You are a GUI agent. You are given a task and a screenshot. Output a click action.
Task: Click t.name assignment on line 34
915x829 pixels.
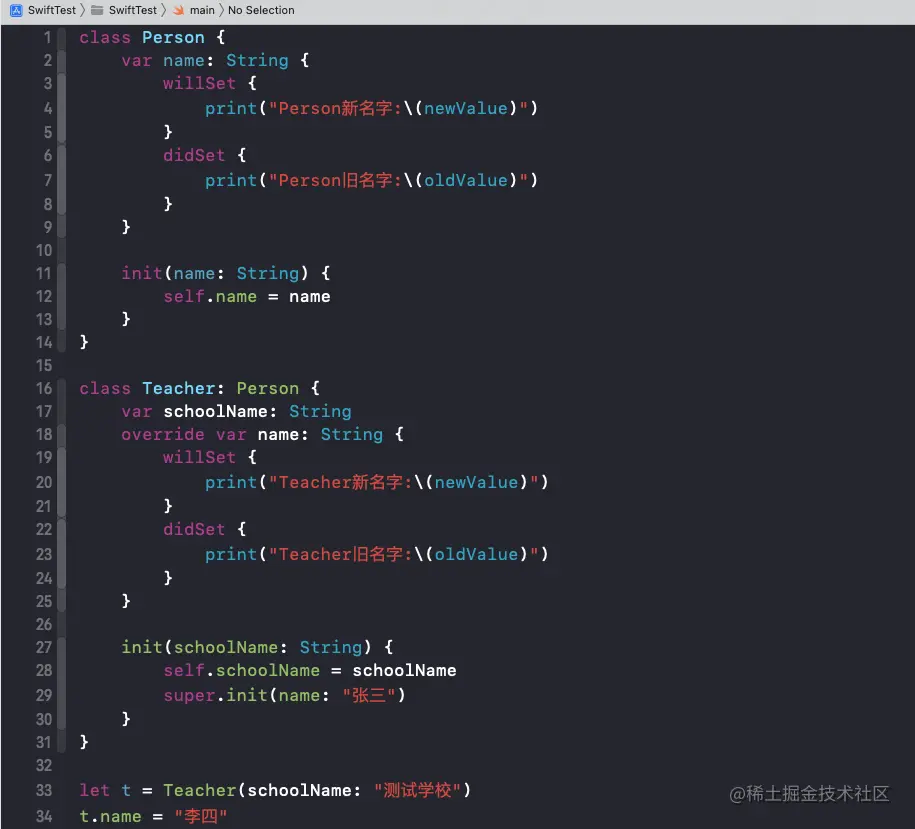pos(153,816)
